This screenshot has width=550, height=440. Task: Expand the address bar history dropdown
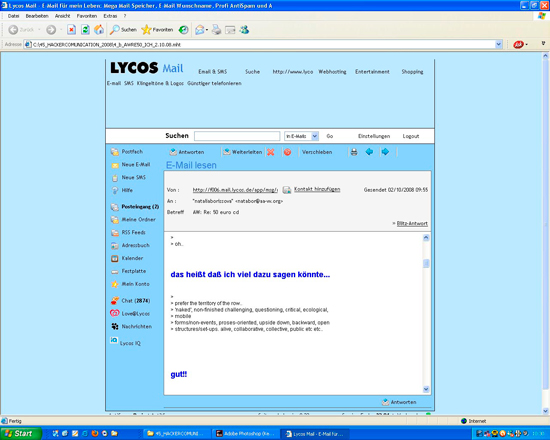point(498,45)
